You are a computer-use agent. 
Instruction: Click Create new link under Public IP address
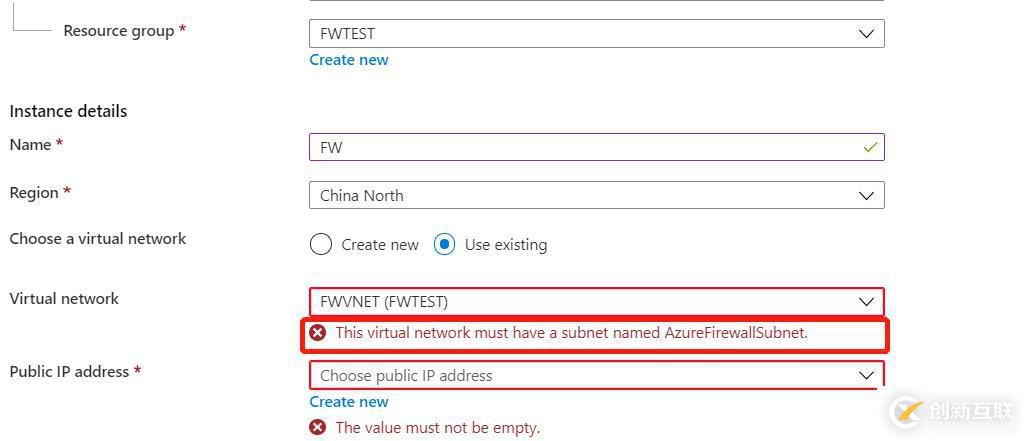coord(349,402)
